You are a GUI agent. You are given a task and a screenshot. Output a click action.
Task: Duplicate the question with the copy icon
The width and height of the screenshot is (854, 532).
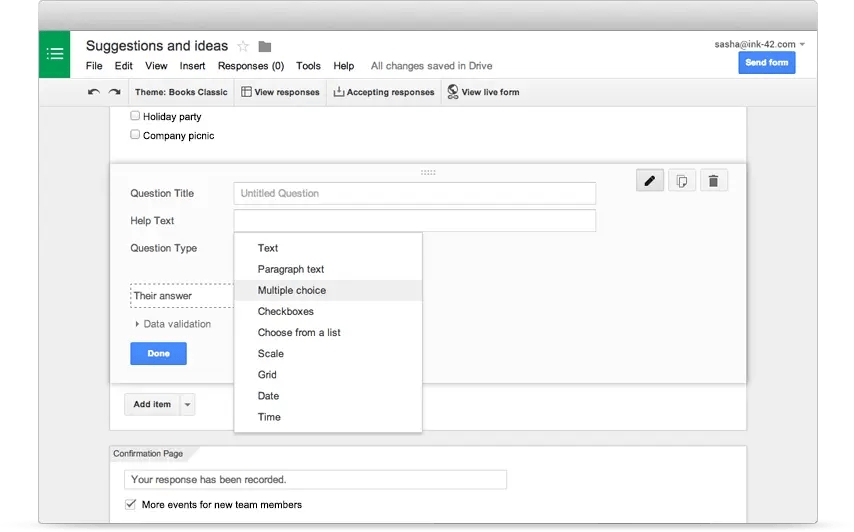tap(682, 181)
